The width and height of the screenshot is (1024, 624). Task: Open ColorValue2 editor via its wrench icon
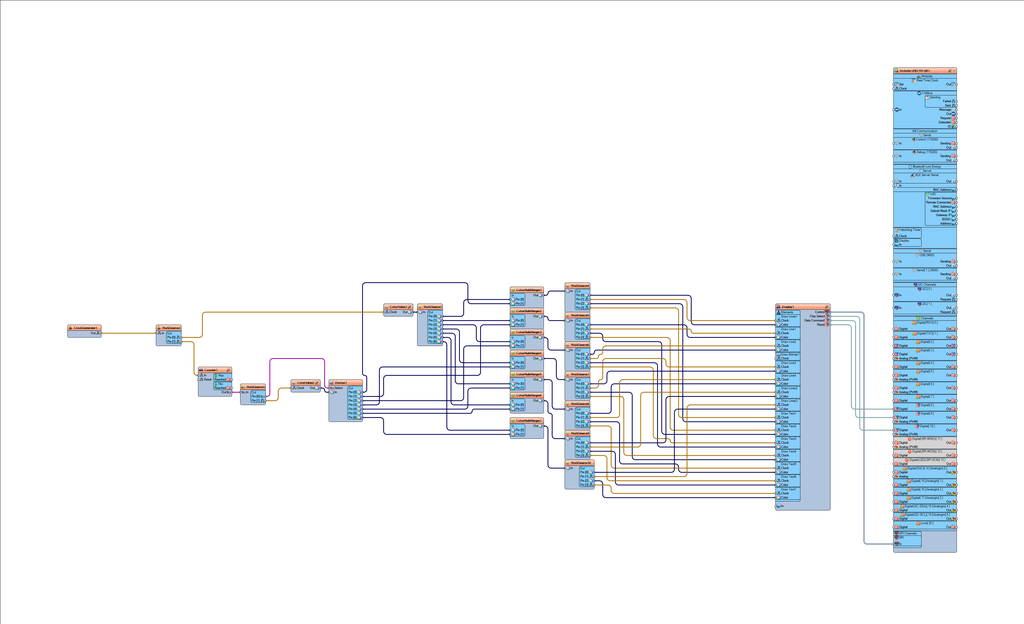[x=319, y=383]
